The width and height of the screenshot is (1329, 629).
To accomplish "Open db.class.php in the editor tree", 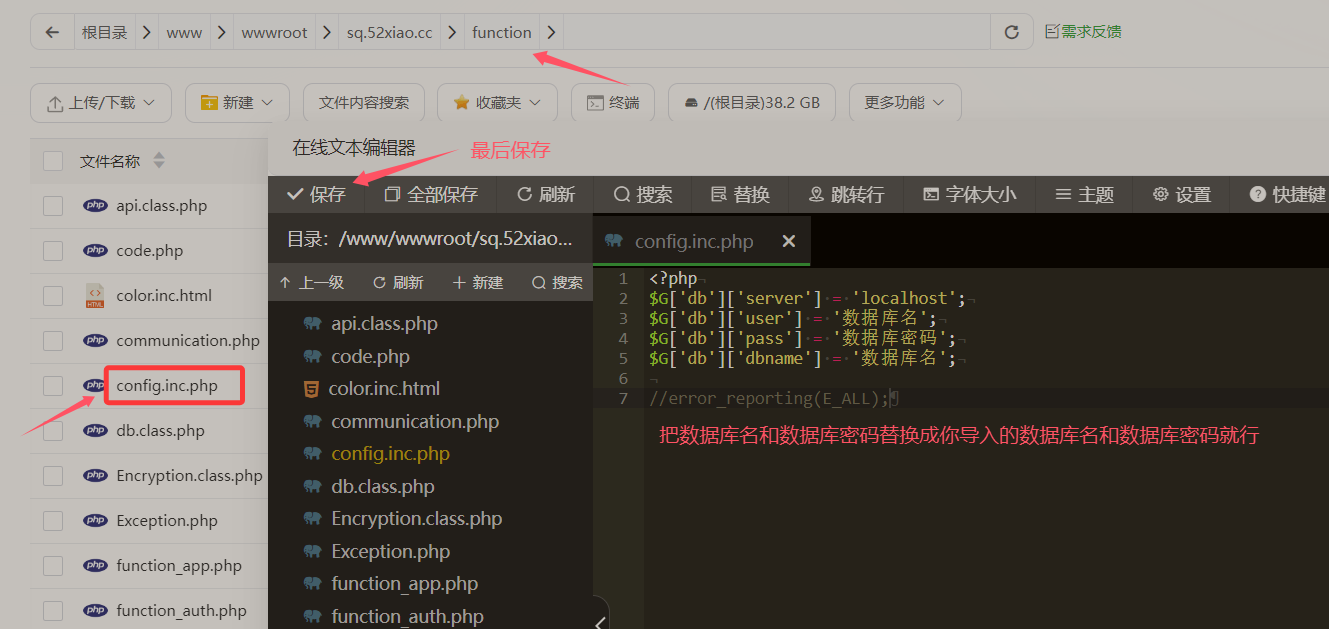I will (x=382, y=487).
